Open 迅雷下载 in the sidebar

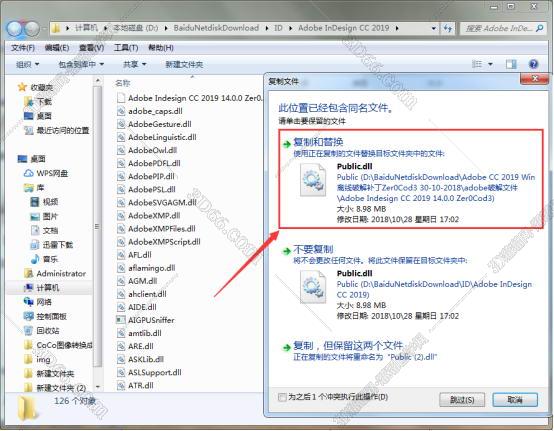coord(52,245)
